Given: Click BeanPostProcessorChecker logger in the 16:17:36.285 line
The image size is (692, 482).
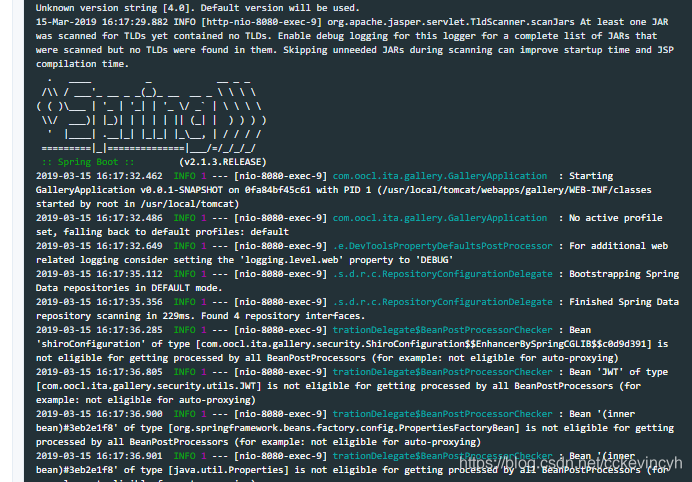Looking at the screenshot, I should 442,330.
